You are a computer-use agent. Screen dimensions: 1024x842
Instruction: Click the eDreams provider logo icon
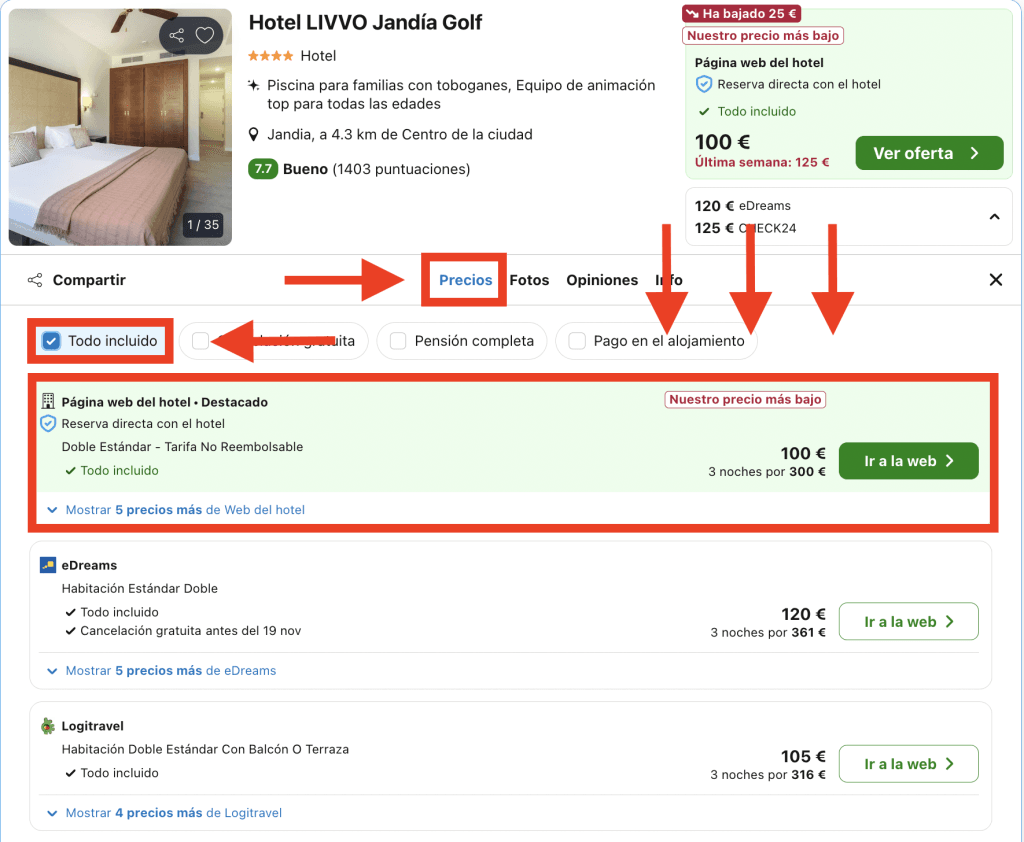coord(47,565)
